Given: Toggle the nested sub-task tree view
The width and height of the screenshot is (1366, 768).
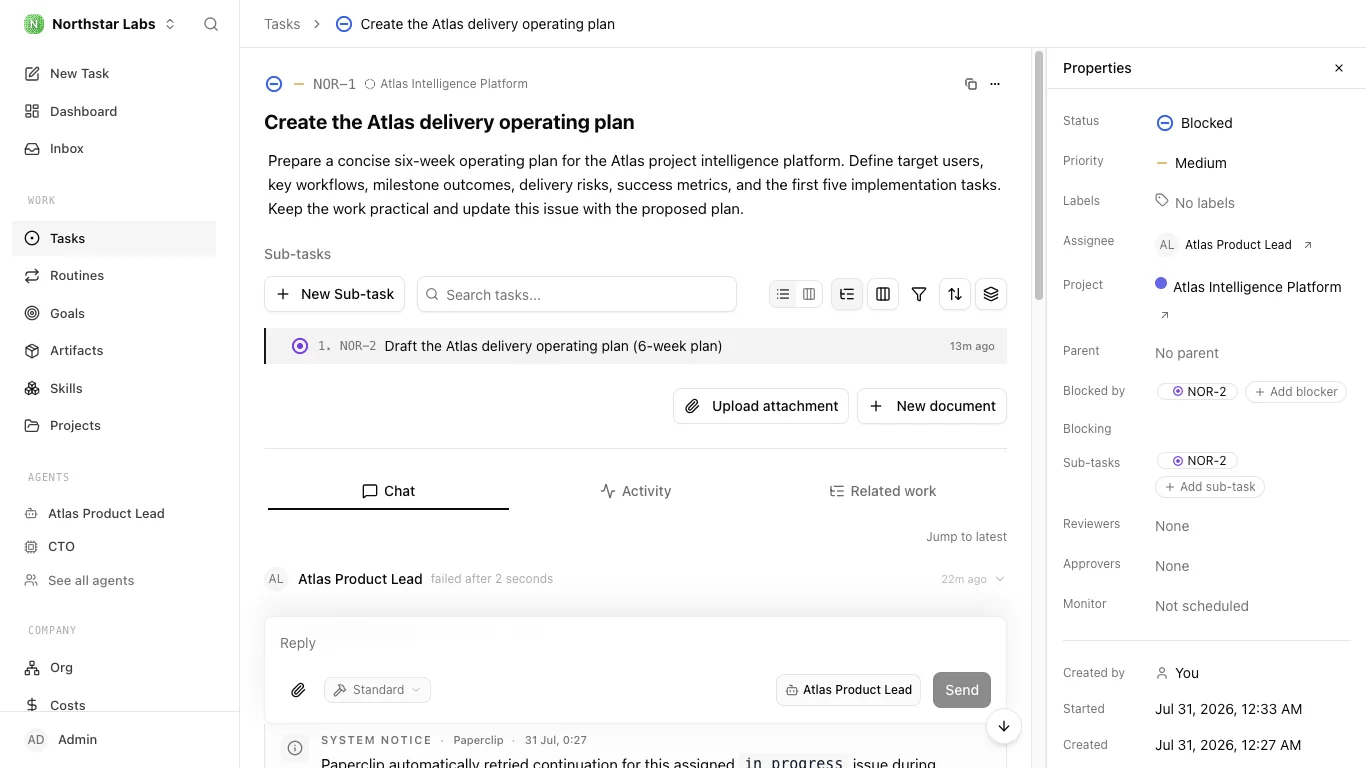Looking at the screenshot, I should point(847,294).
